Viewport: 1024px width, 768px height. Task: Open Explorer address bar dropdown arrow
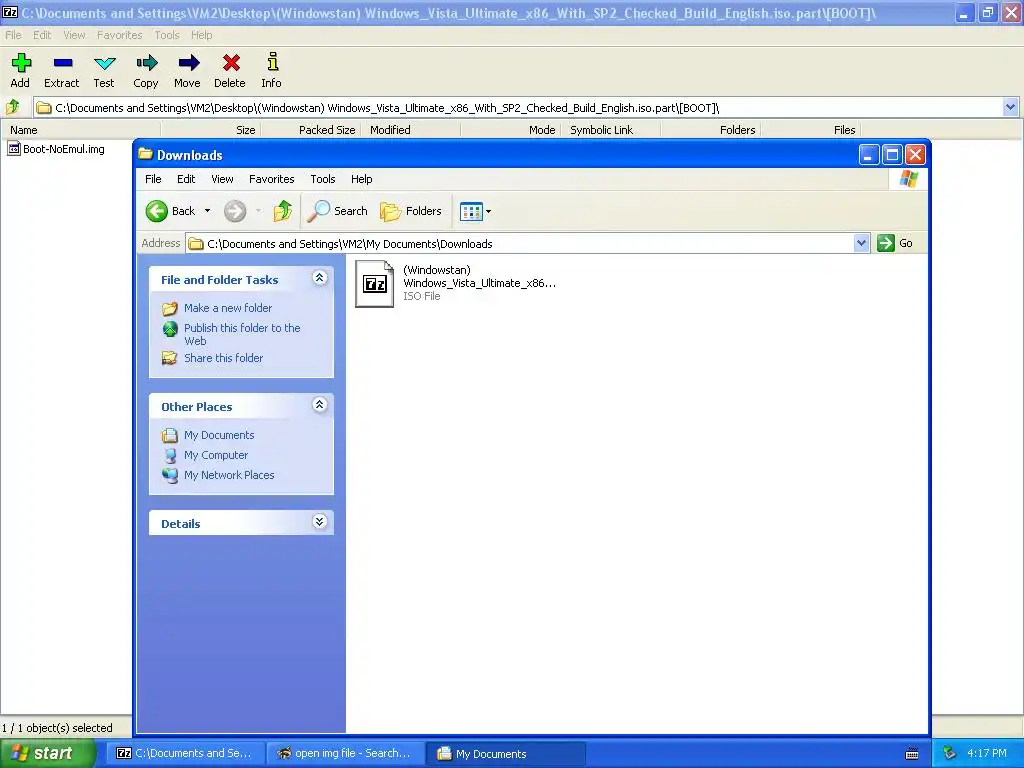coord(861,244)
